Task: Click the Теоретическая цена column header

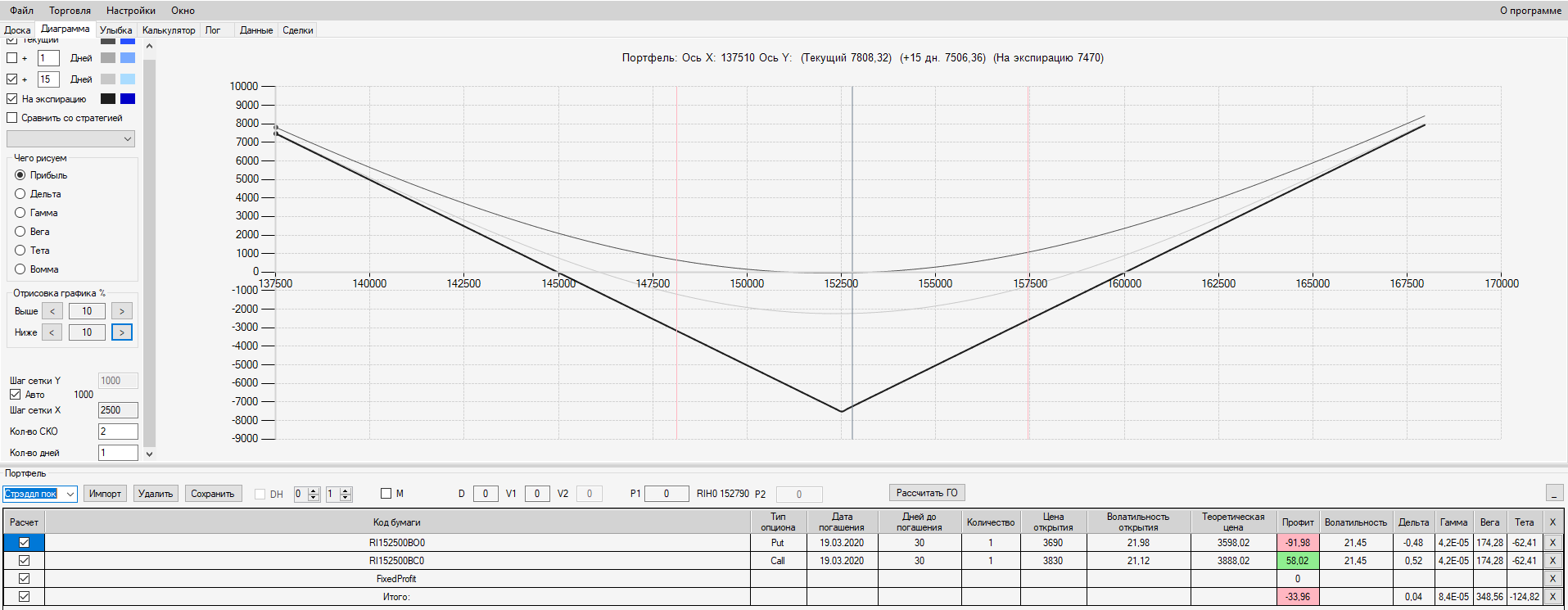Action: 1233,522
